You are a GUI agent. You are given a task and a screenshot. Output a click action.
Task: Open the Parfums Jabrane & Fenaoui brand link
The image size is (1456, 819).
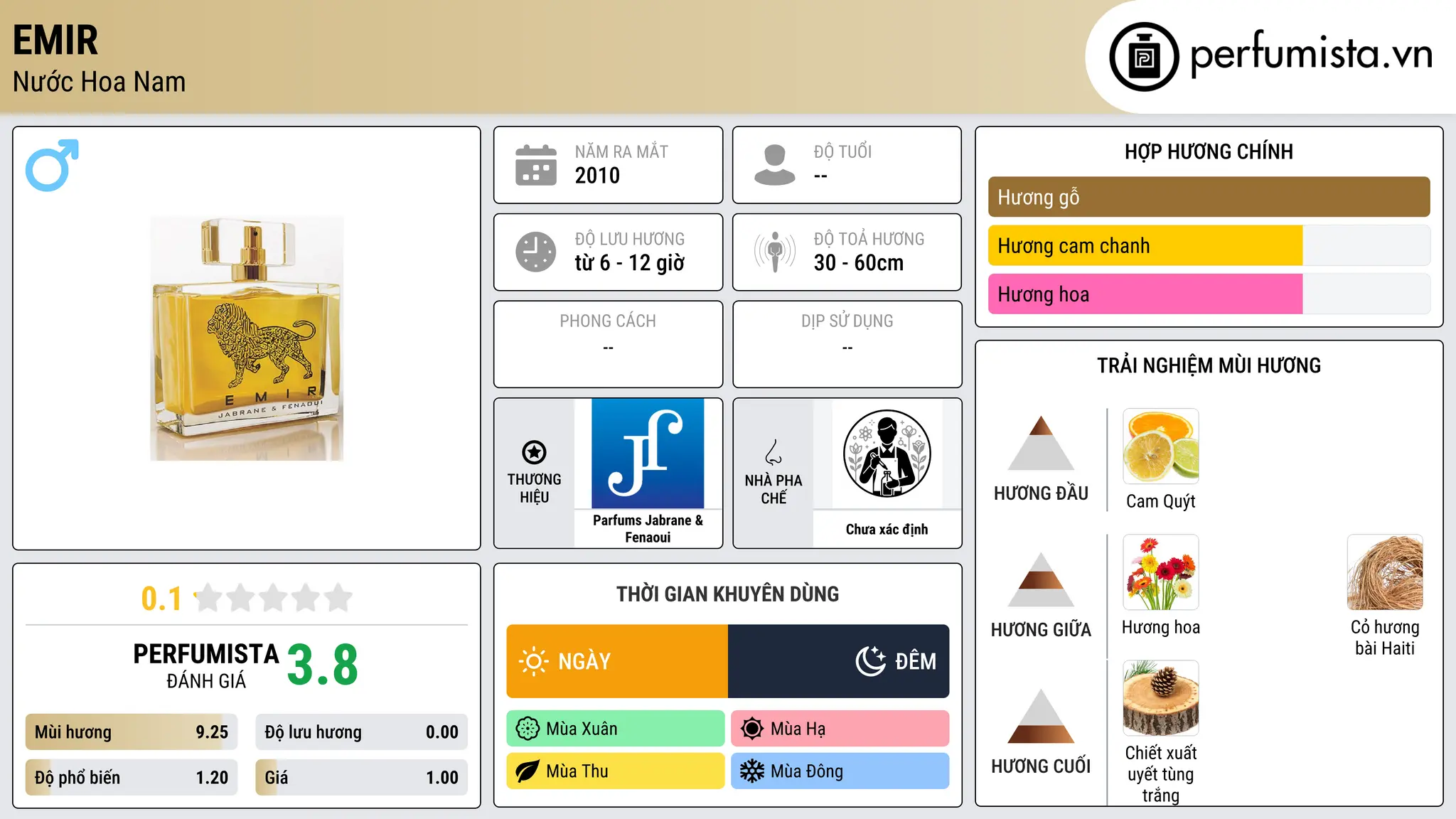(648, 529)
